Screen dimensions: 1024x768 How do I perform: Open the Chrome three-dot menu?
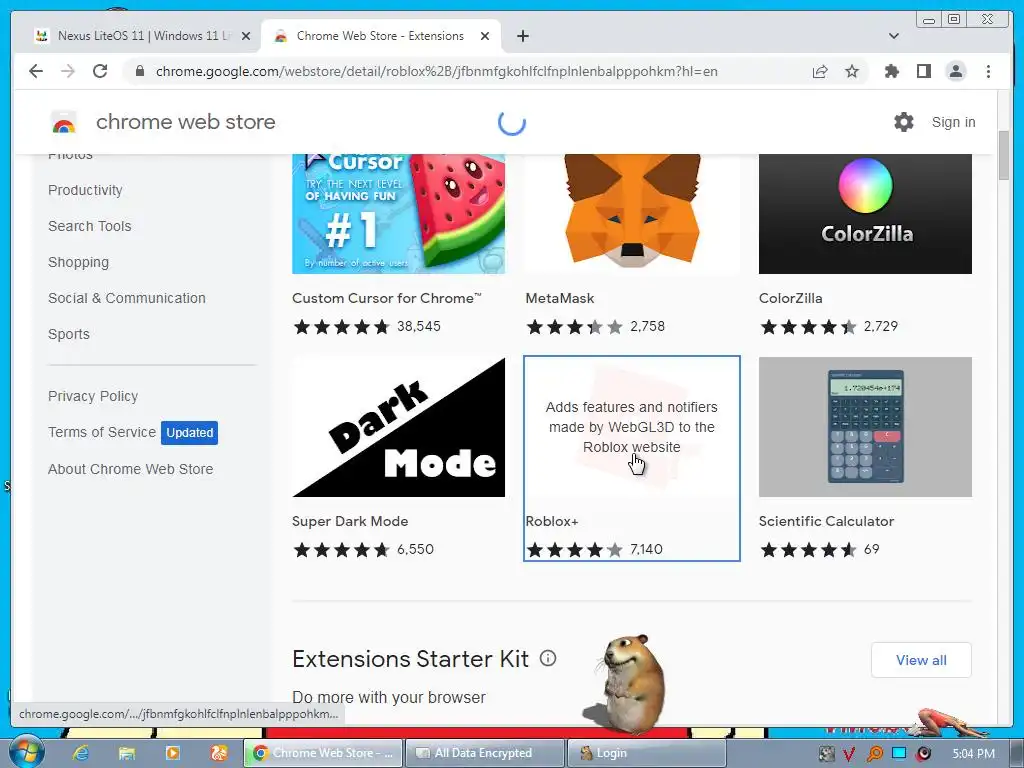pyautogui.click(x=988, y=71)
